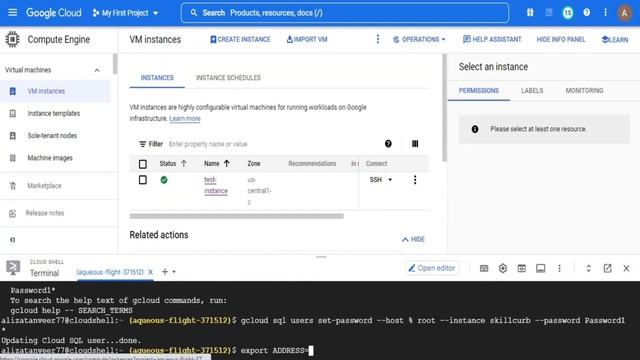Open the notifications badge showing 15
The height and width of the screenshot is (360, 640).
(568, 13)
